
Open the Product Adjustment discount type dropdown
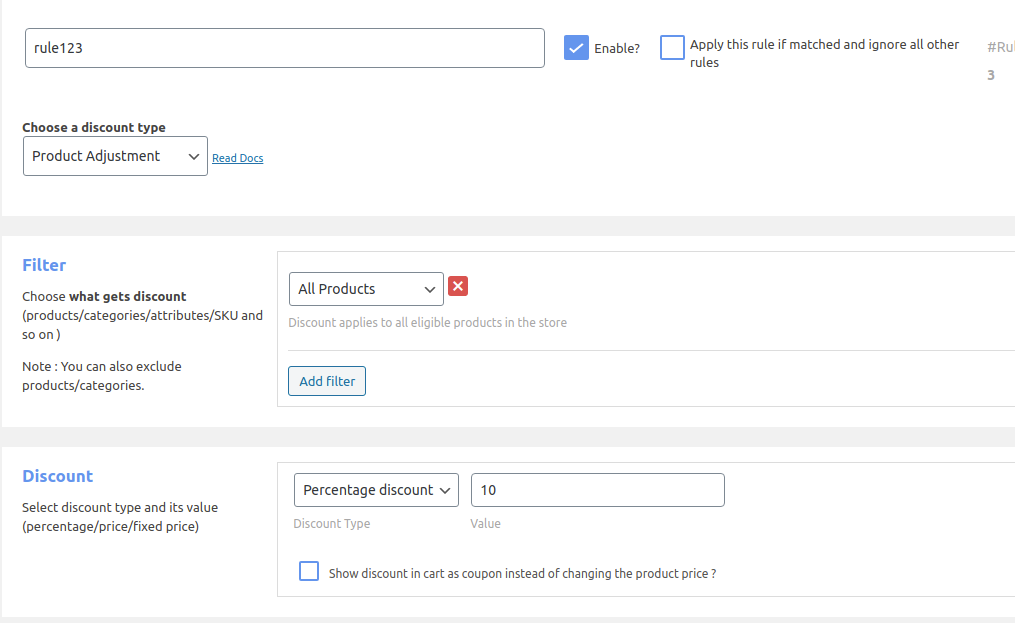(x=115, y=156)
